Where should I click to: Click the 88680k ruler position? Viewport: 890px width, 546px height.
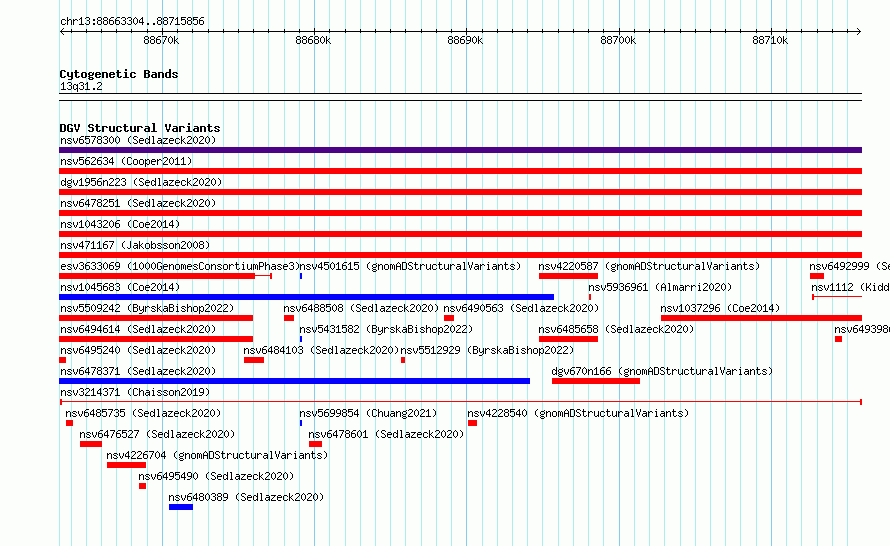[x=313, y=40]
